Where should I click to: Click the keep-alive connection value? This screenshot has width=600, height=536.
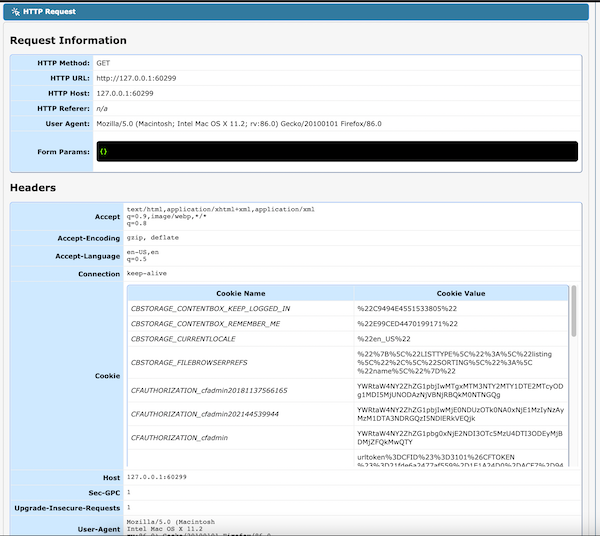pyautogui.click(x=147, y=274)
